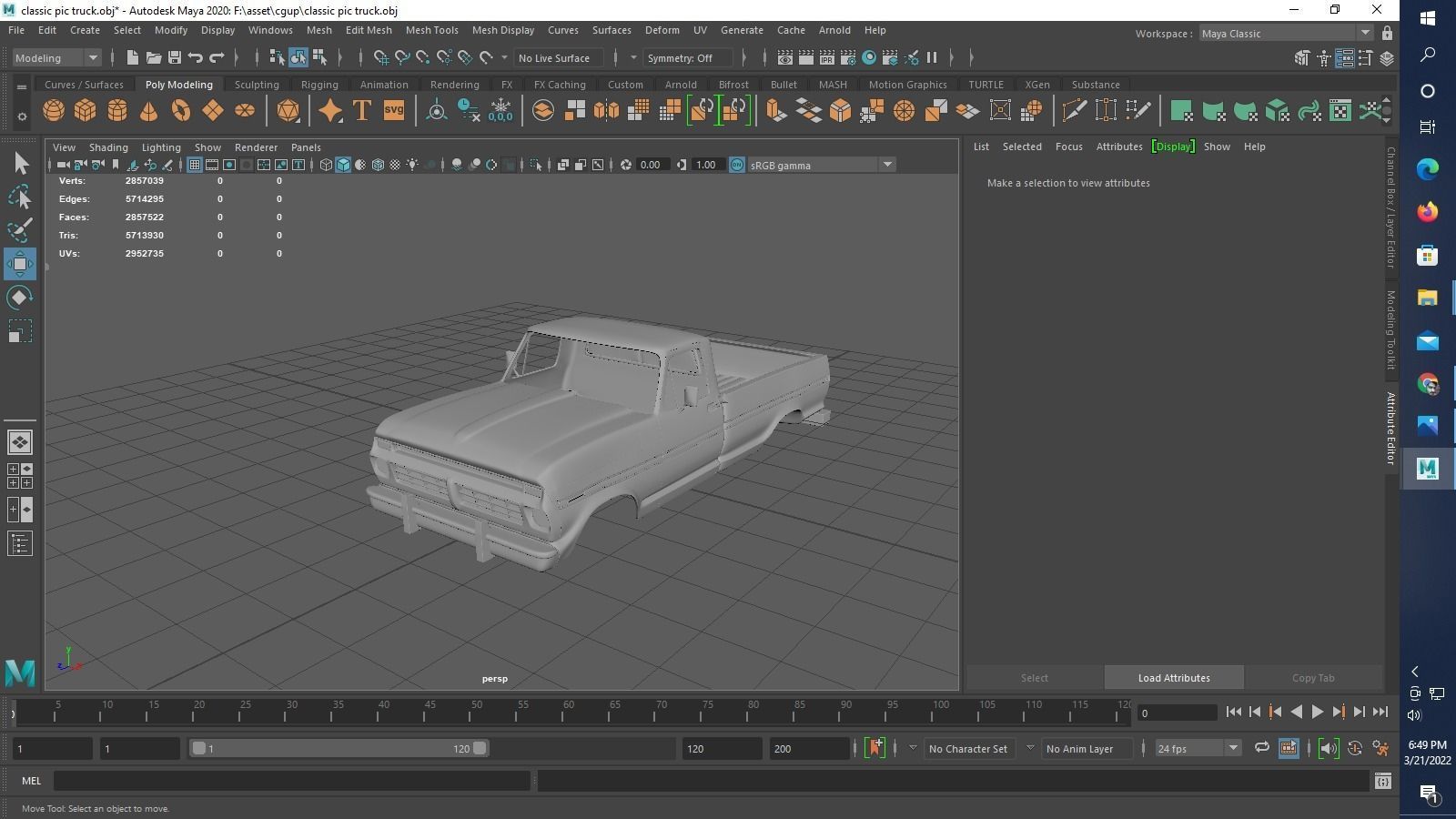Toggle the Attribute Editor panel icon
The height and width of the screenshot is (819, 1456).
pyautogui.click(x=1344, y=58)
